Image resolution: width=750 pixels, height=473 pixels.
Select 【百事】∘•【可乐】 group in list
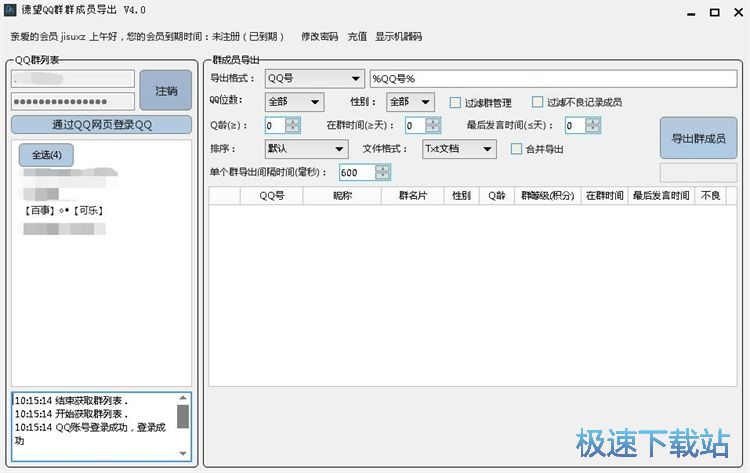tap(64, 210)
